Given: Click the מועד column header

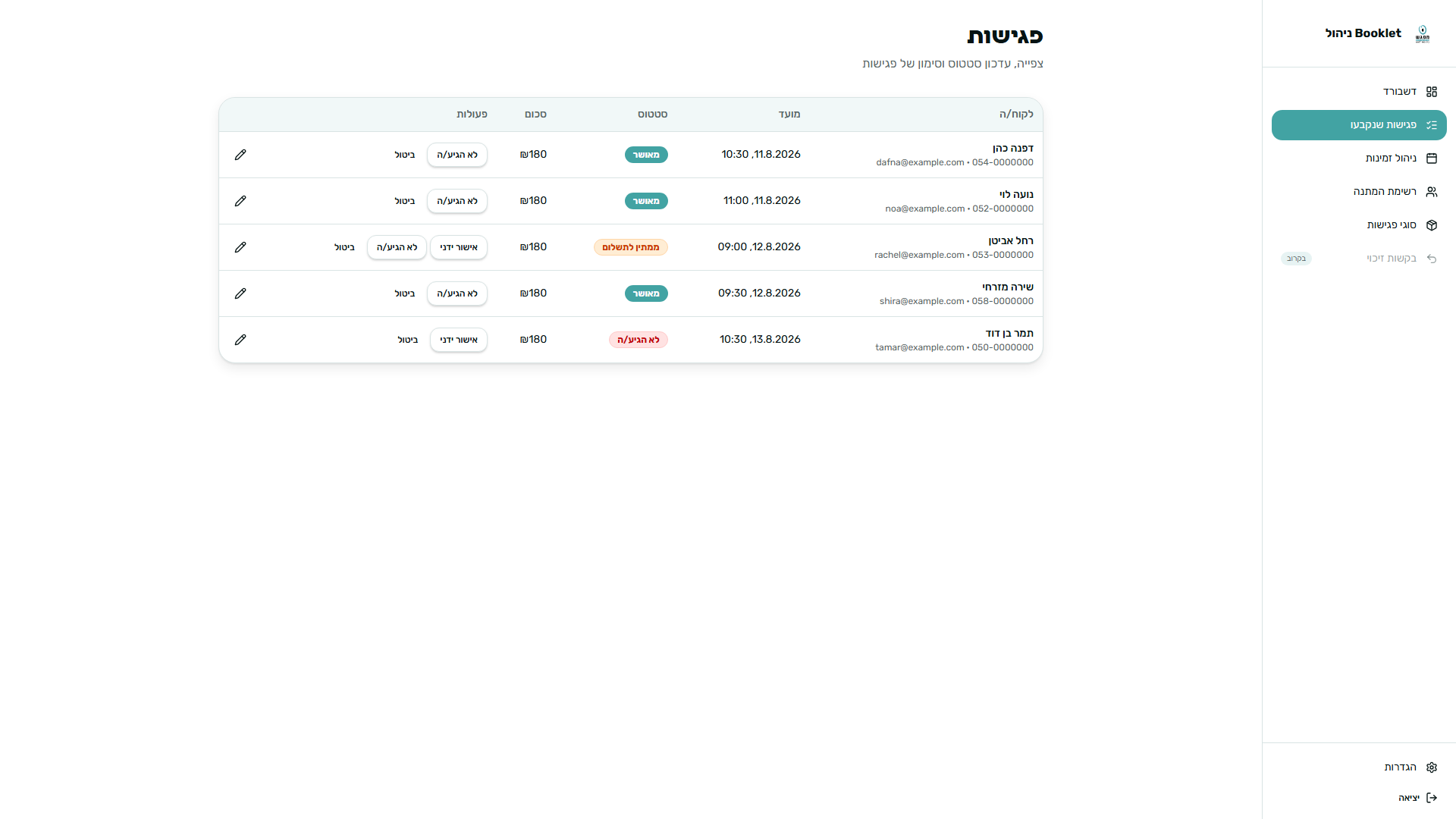Looking at the screenshot, I should tap(789, 115).
